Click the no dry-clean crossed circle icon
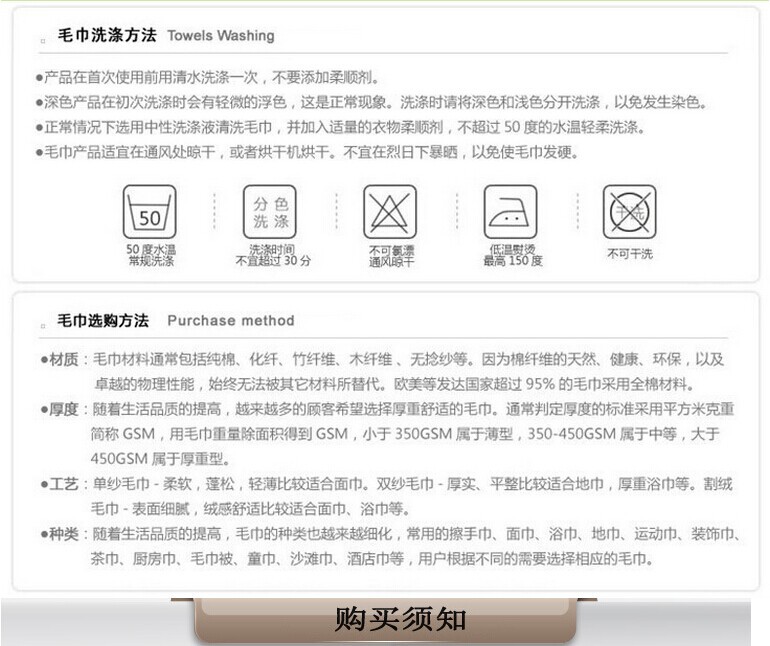This screenshot has width=770, height=646. 630,212
